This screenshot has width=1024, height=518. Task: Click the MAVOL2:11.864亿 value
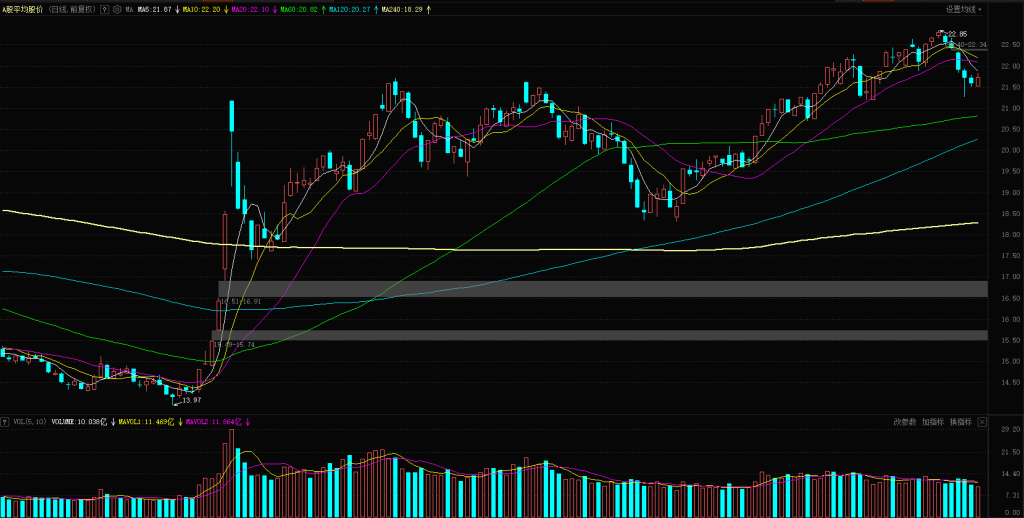coord(214,423)
